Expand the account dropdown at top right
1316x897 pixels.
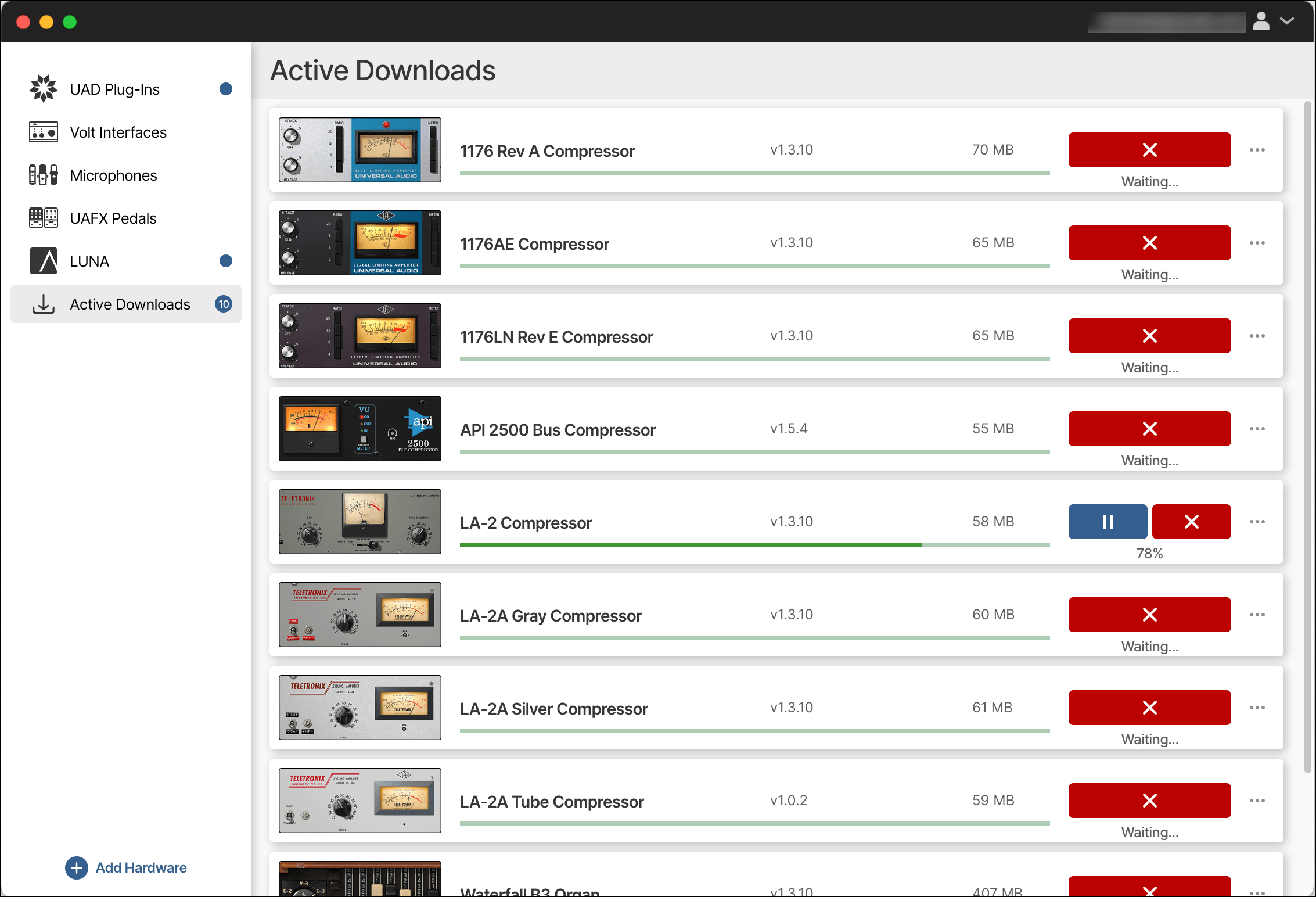(1287, 21)
